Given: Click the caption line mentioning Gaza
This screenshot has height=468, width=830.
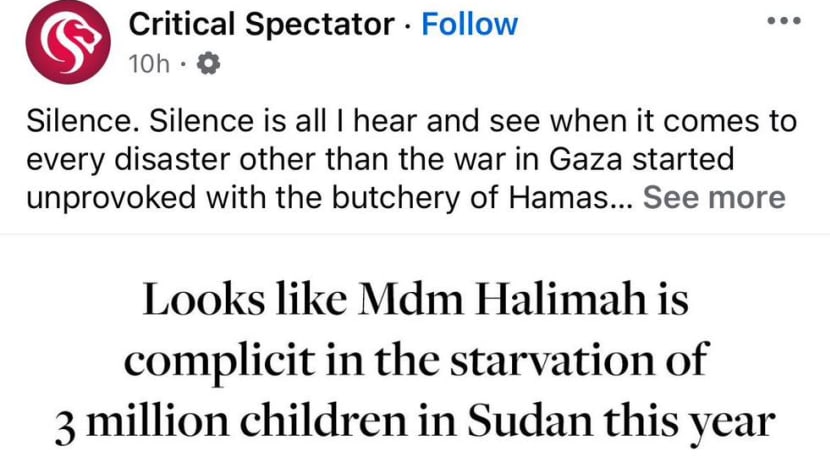Looking at the screenshot, I should pos(380,160).
